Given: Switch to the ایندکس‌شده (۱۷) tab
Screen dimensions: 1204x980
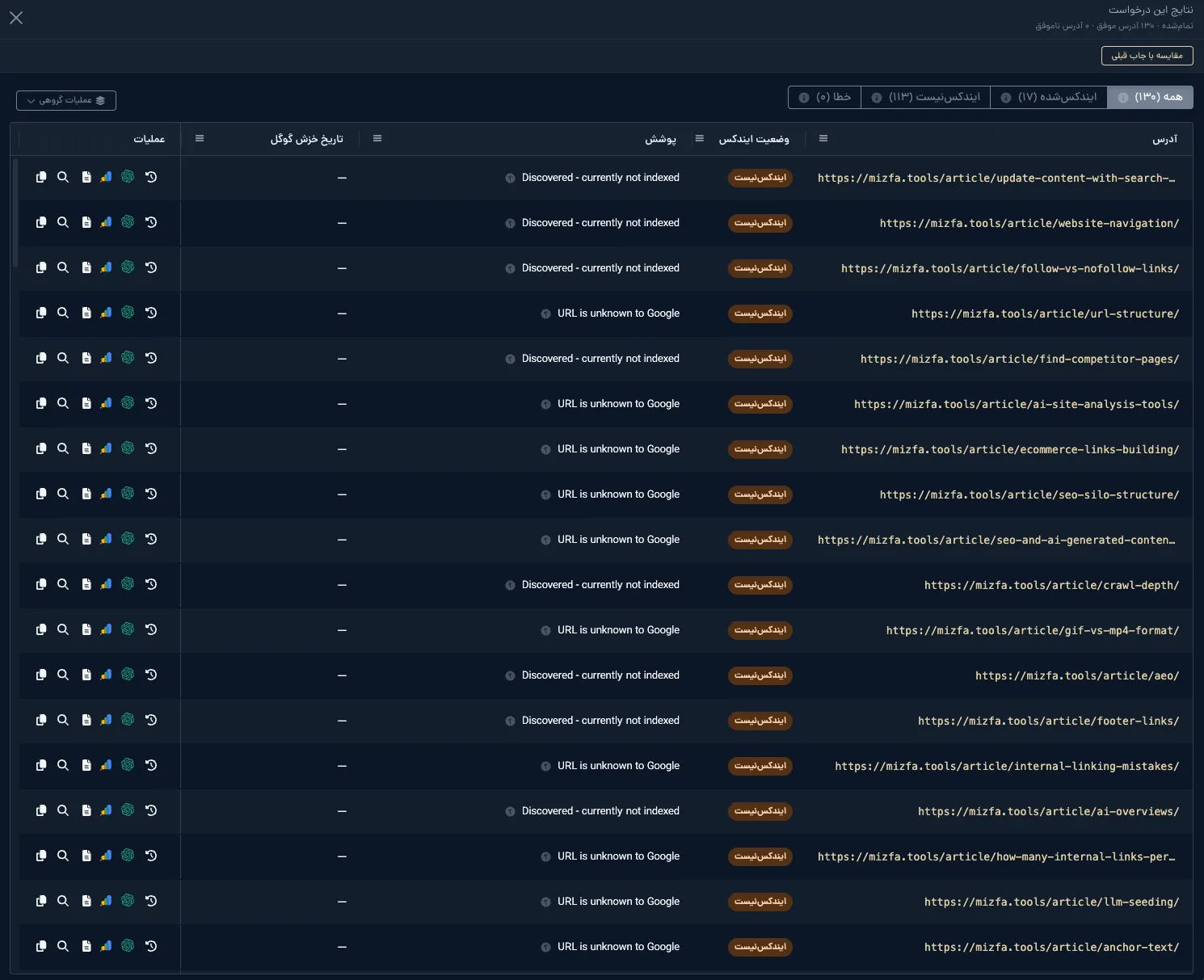Looking at the screenshot, I should [1049, 97].
